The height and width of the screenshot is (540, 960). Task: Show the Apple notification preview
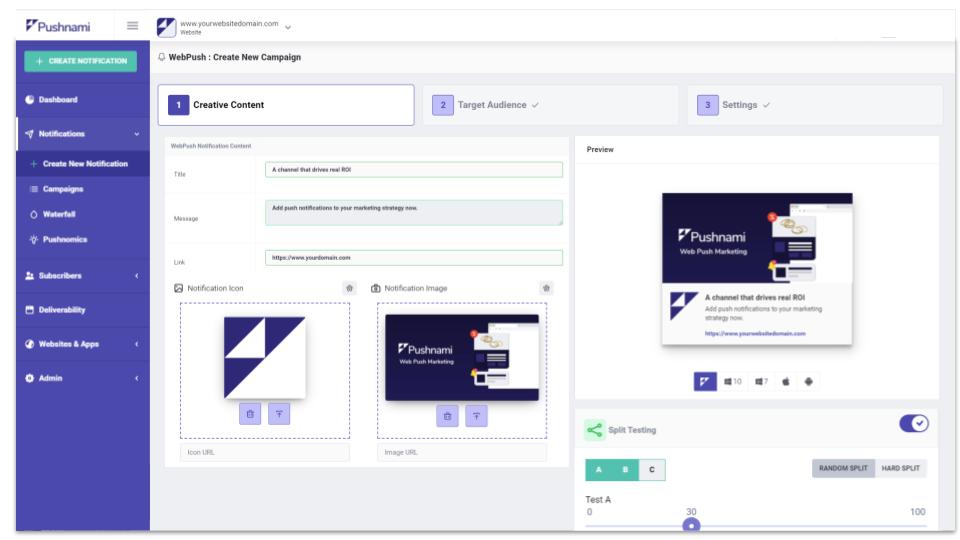click(786, 381)
